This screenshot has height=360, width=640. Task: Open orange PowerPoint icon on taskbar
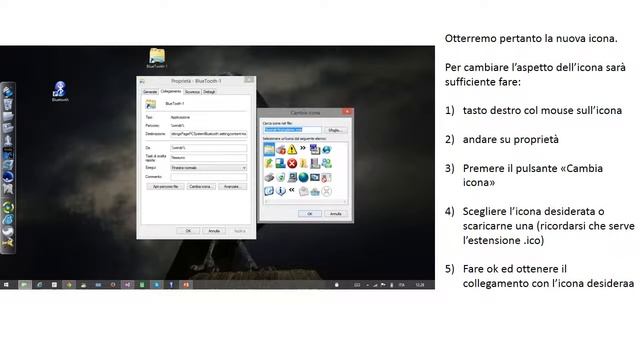(186, 284)
